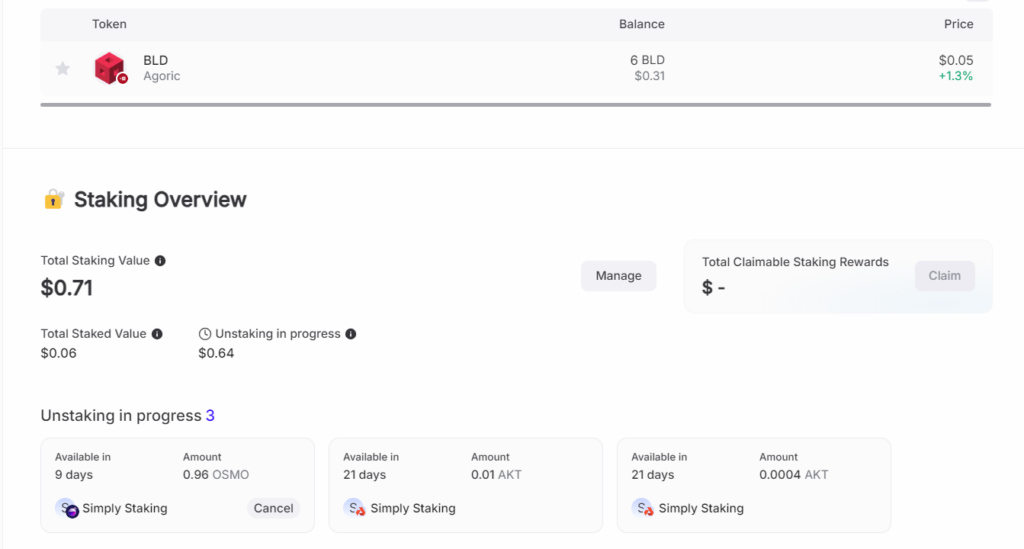Click the horizontal scrollbar below the token table
1024x549 pixels.
(515, 104)
